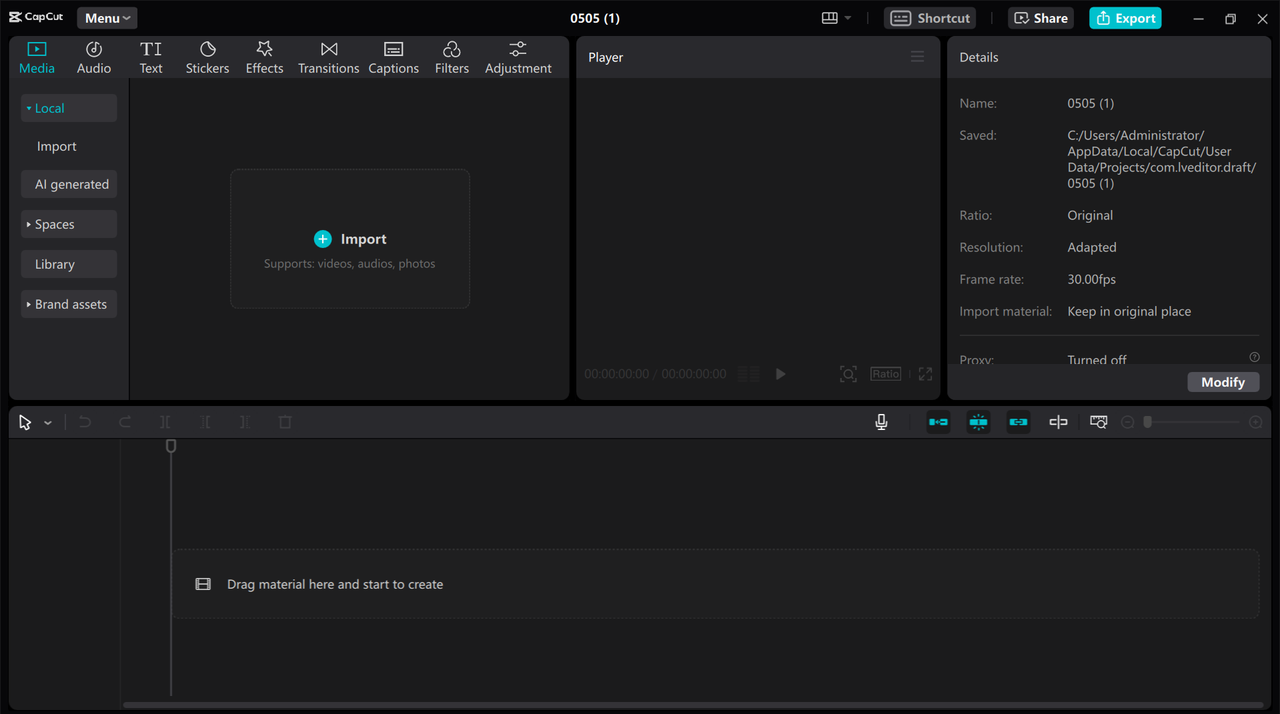Switch to the Stickers tab
The width and height of the screenshot is (1280, 714).
point(207,58)
